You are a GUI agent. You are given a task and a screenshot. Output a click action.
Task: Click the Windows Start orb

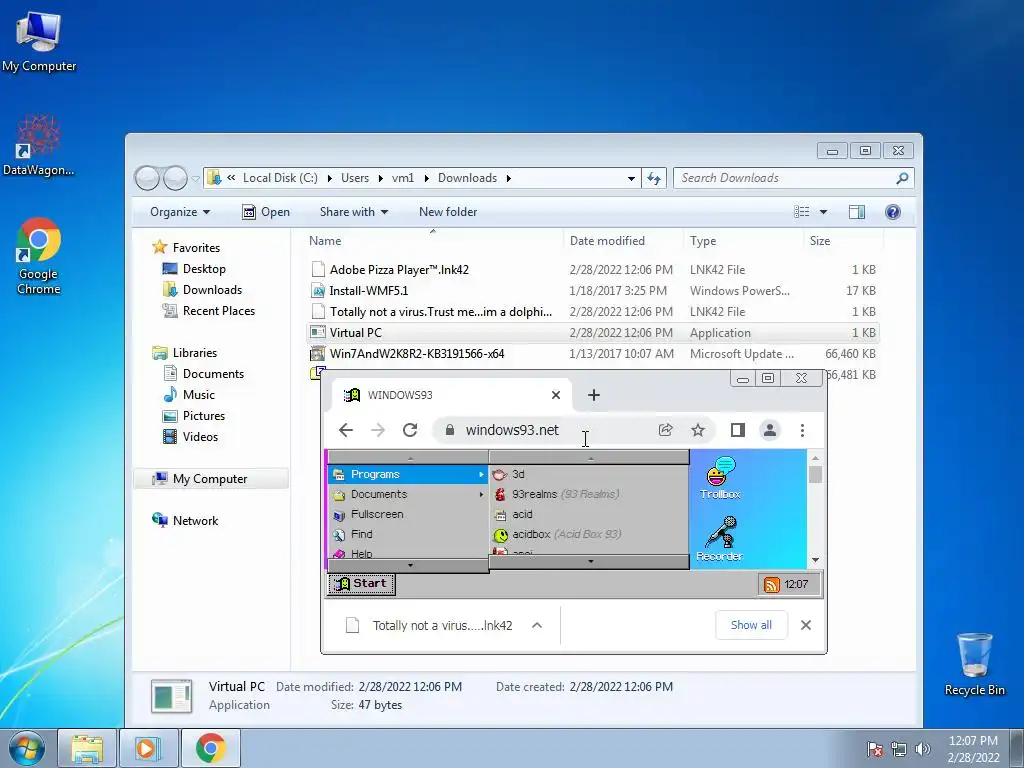click(26, 748)
